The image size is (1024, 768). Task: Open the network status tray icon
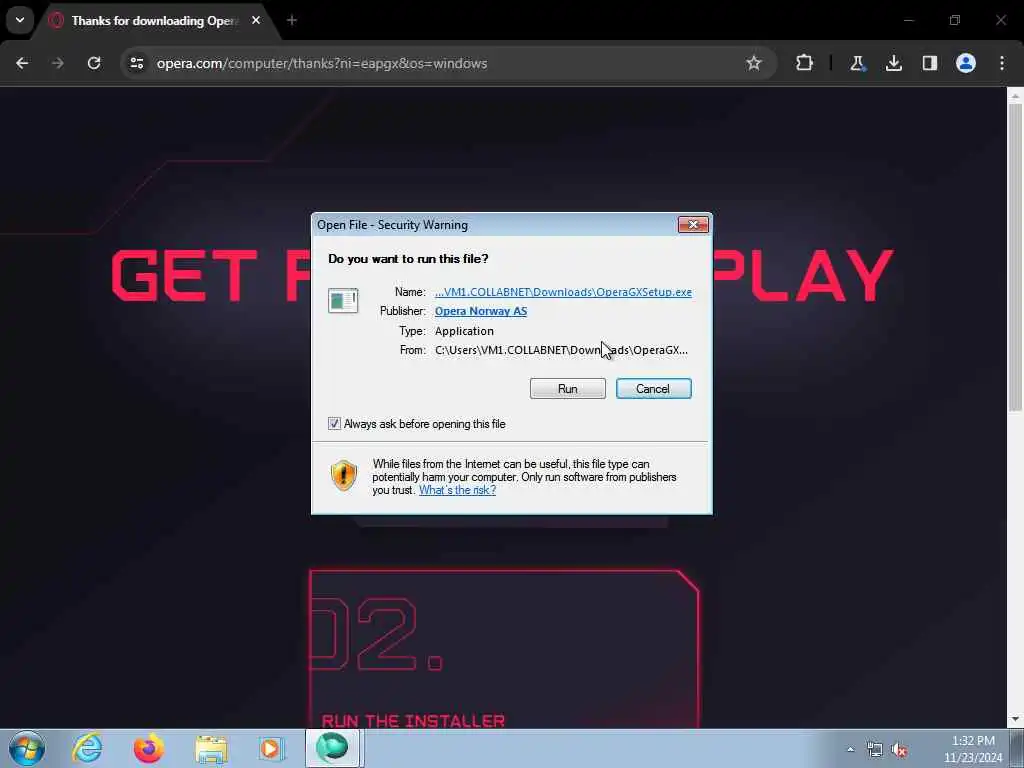[x=874, y=750]
